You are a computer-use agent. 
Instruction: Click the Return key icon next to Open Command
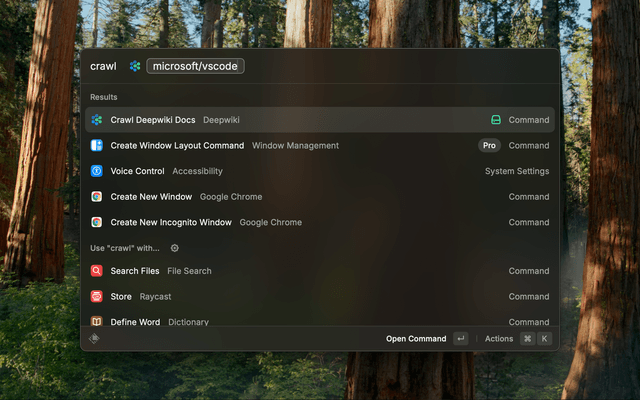(x=461, y=338)
